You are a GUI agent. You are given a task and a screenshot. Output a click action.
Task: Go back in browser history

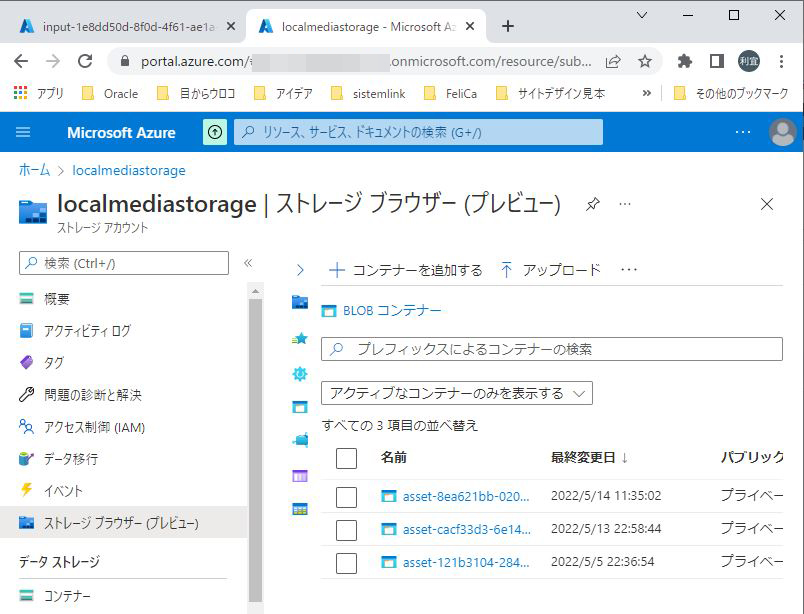click(21, 62)
